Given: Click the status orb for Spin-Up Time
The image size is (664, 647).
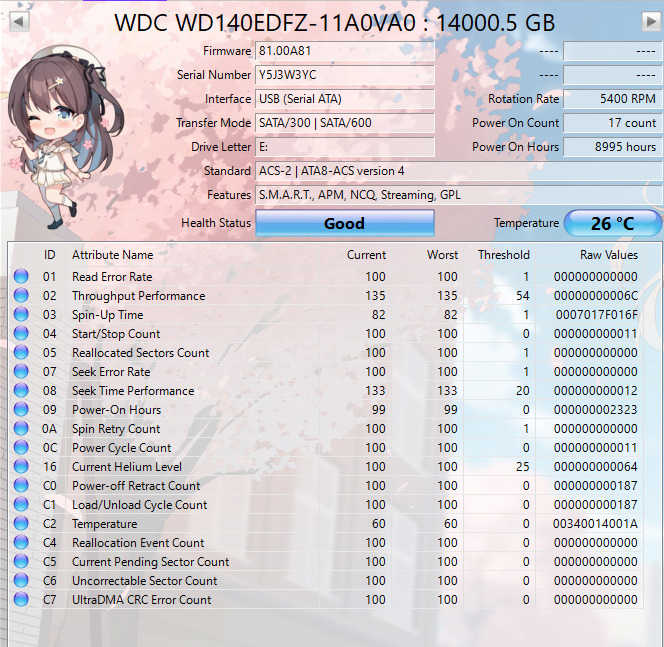Looking at the screenshot, I should (x=21, y=314).
